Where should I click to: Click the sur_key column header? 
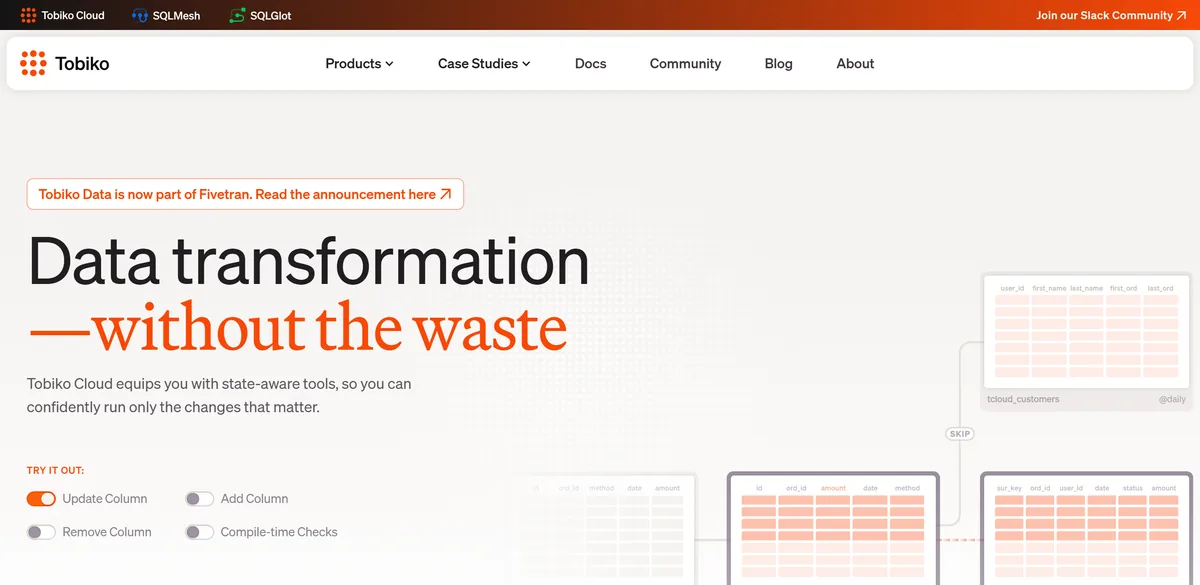(1009, 488)
